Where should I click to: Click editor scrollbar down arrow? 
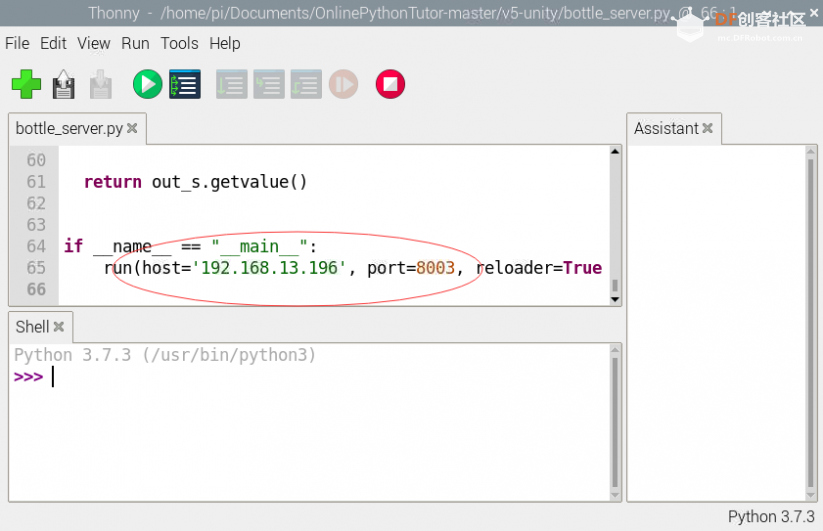[x=615, y=300]
